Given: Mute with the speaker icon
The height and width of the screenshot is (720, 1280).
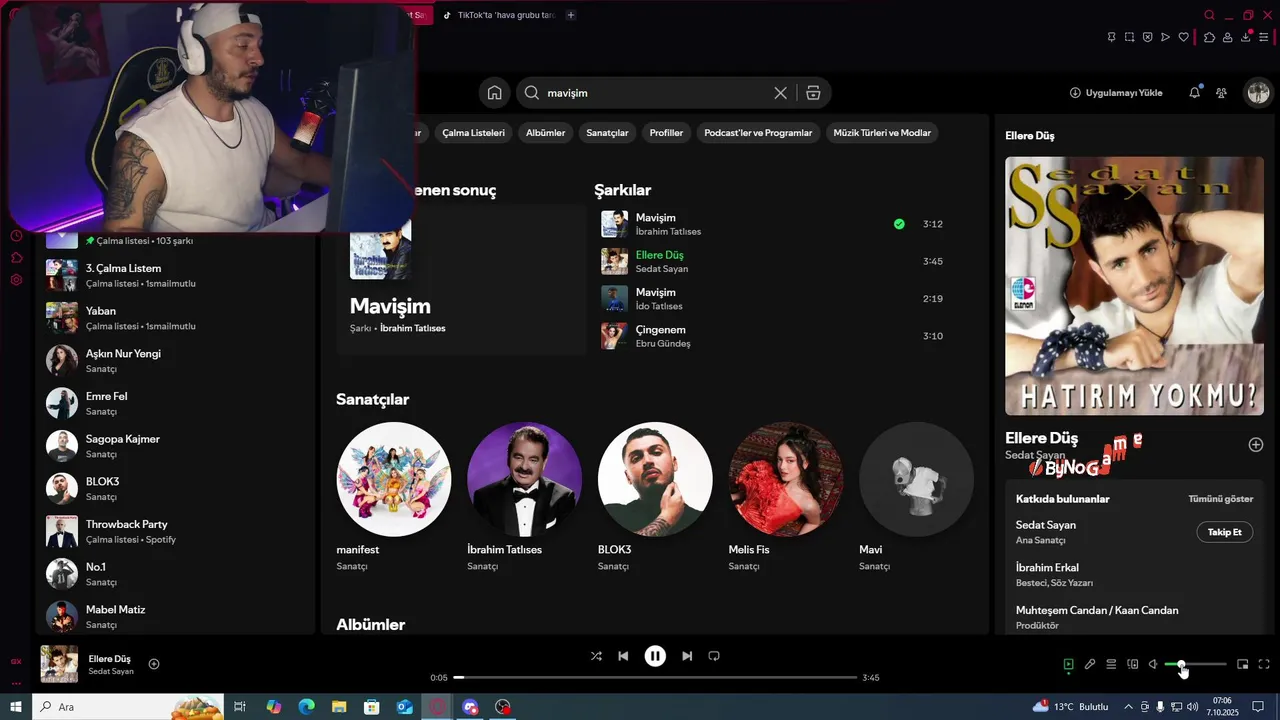Looking at the screenshot, I should pyautogui.click(x=1153, y=664).
